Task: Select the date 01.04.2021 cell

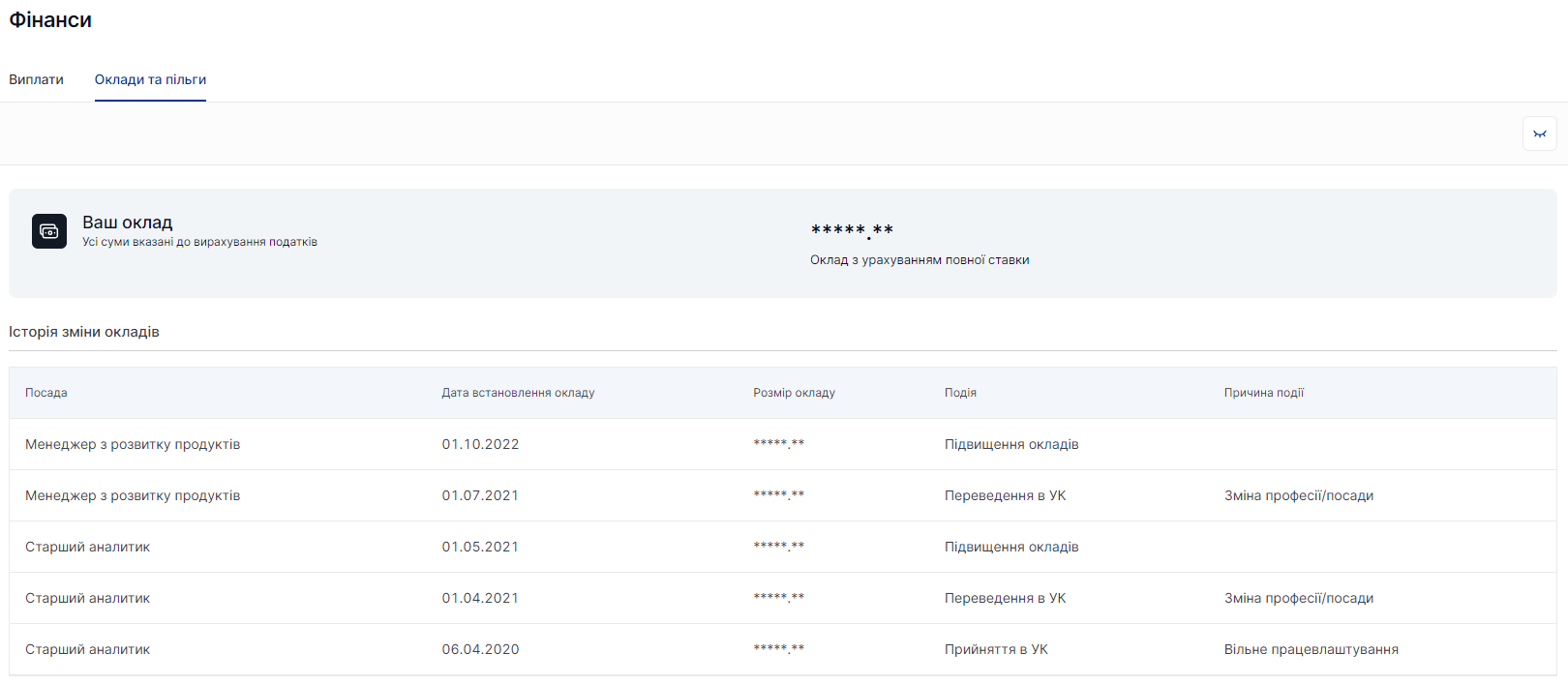Action: [480, 598]
